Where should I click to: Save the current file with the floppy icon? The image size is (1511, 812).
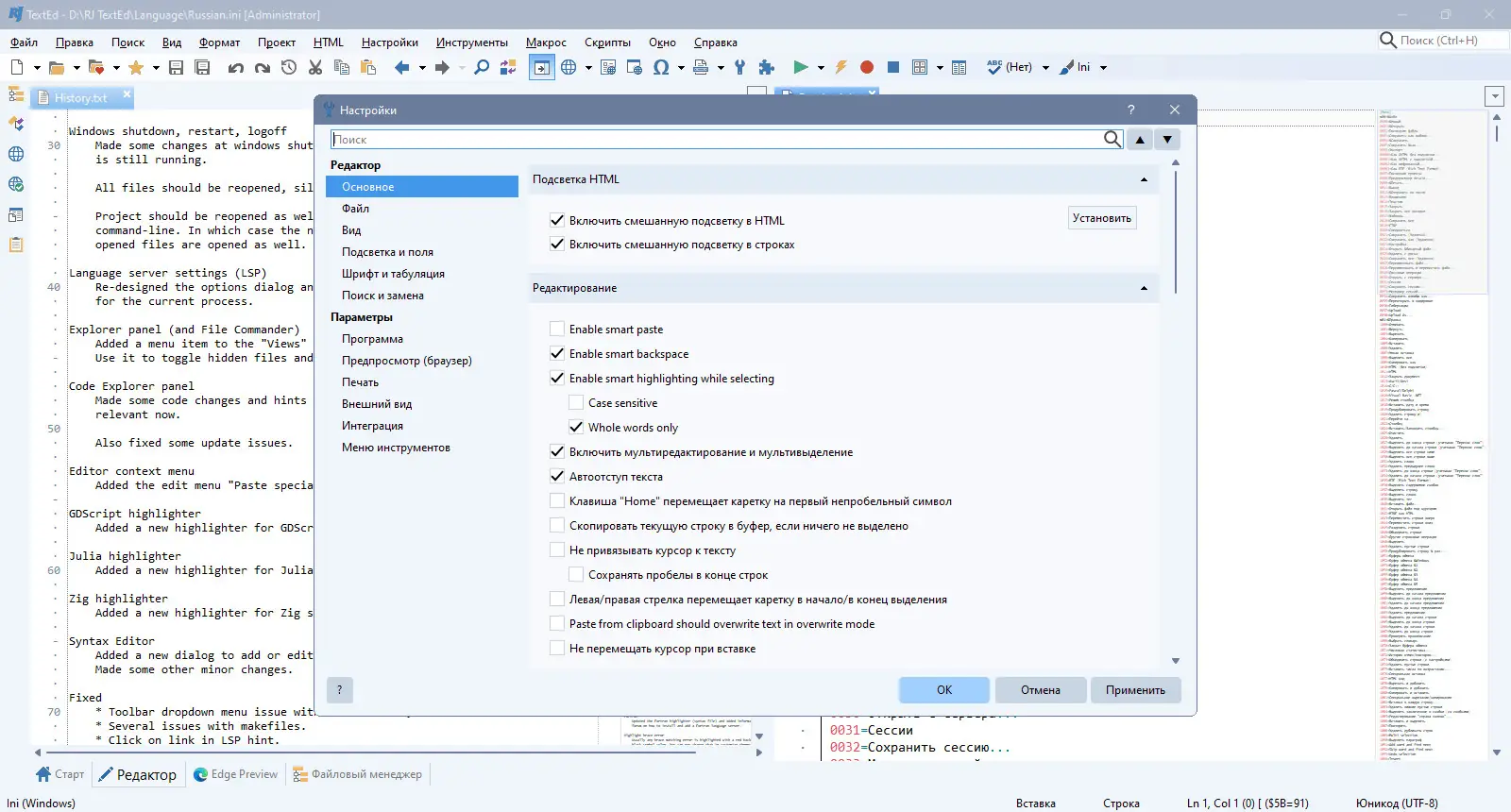click(176, 67)
